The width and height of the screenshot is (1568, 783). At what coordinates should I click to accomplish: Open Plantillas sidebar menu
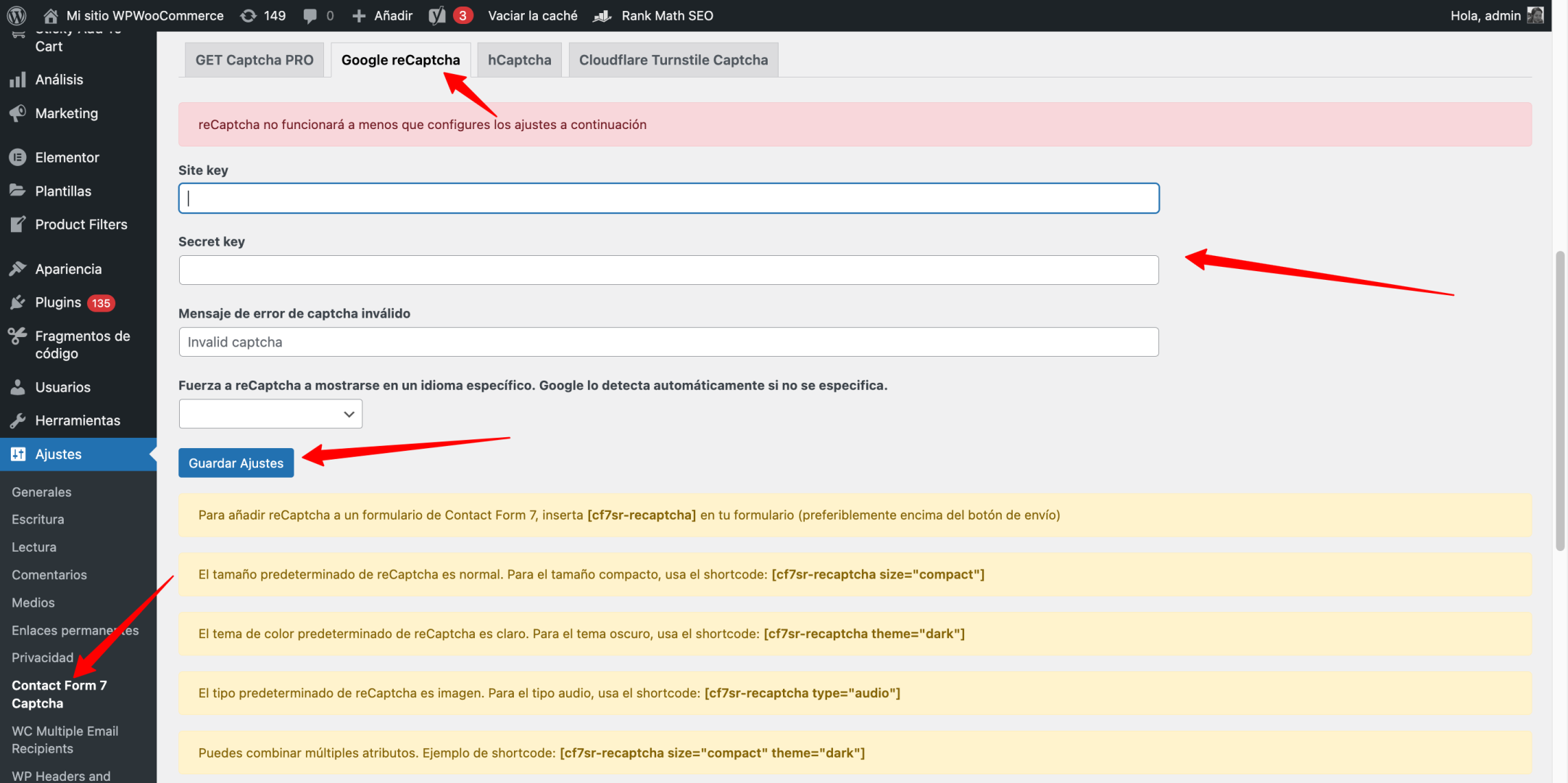click(63, 191)
